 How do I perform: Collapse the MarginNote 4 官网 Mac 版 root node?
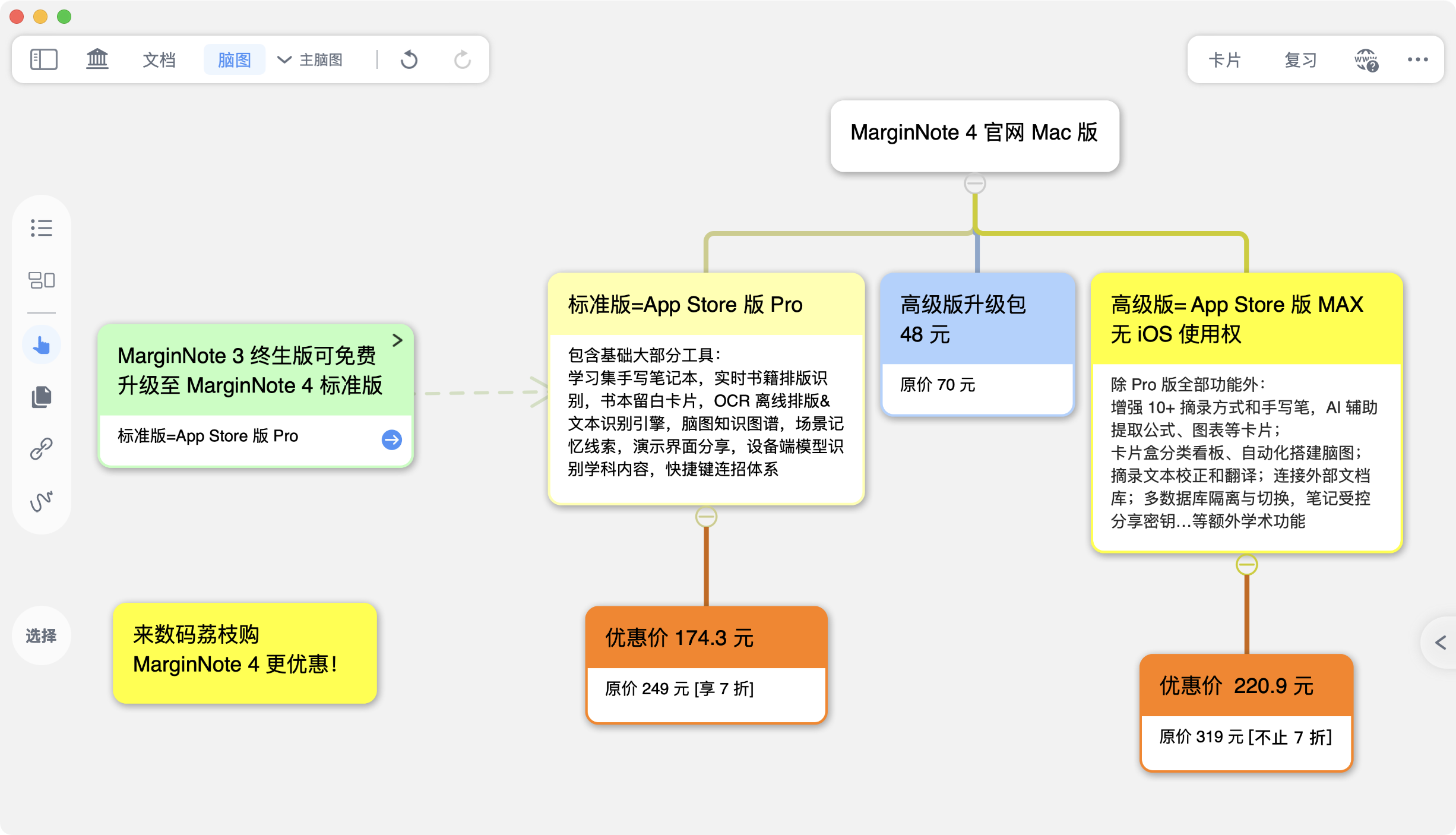tap(974, 184)
